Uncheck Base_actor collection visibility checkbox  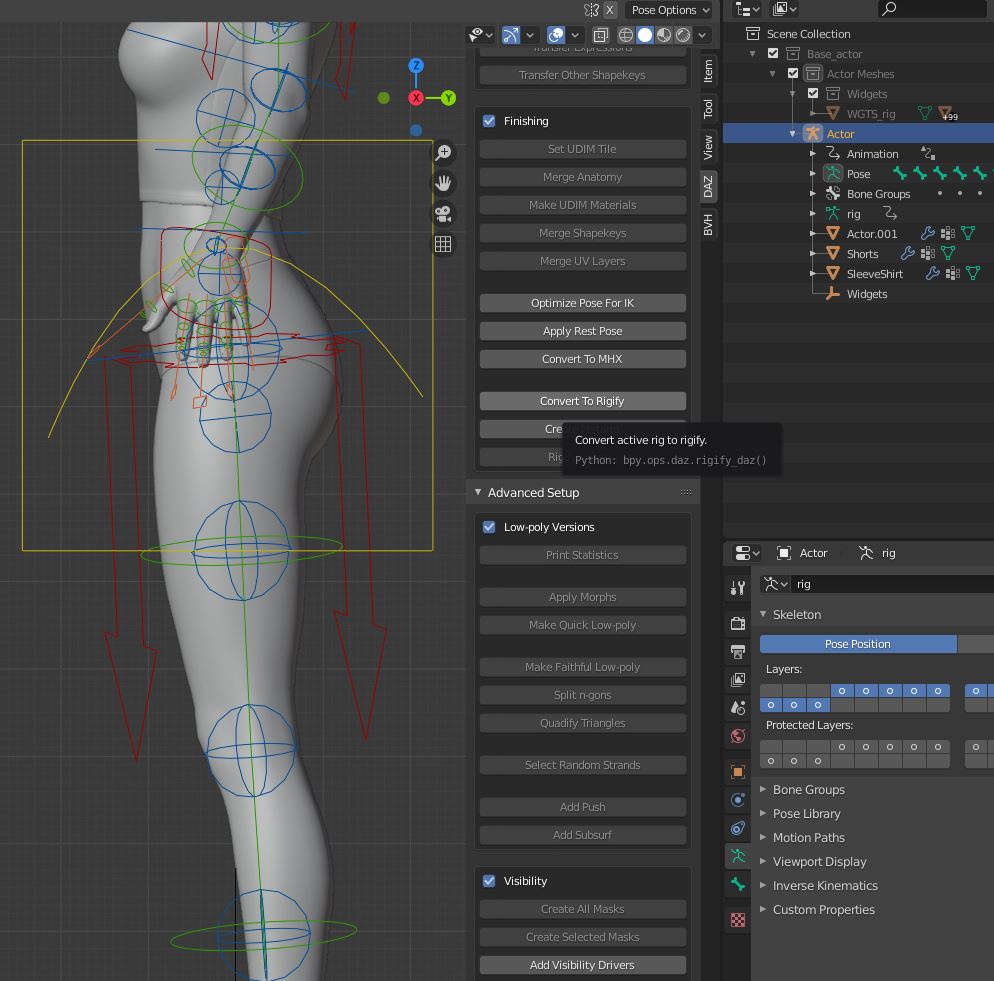773,54
